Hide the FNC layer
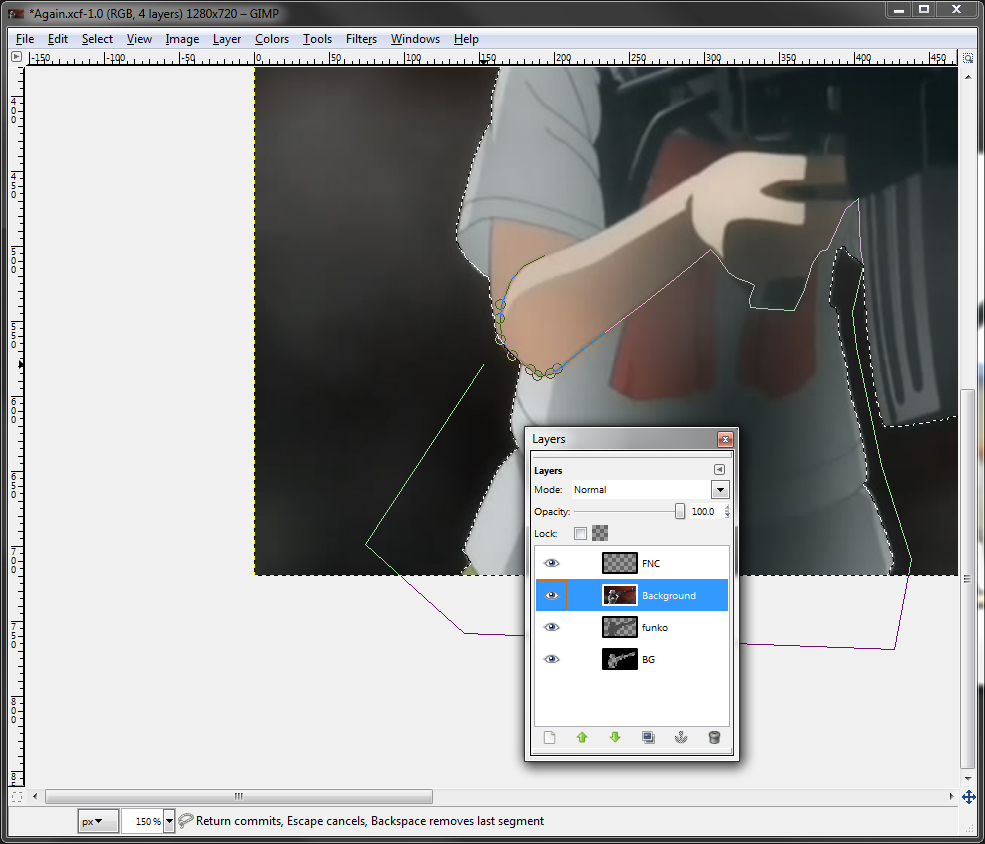 pos(552,563)
